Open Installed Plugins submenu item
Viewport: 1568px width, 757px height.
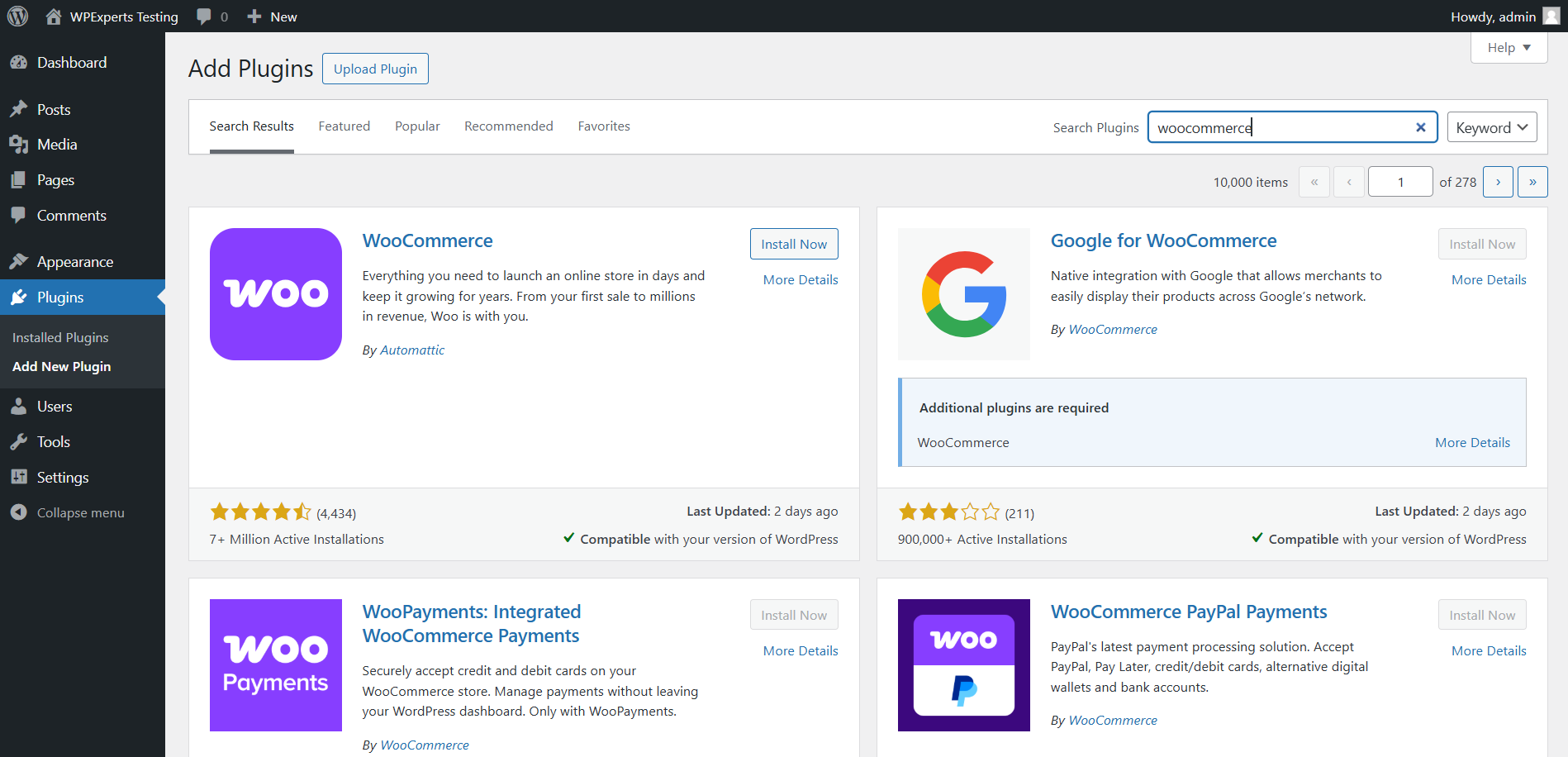point(60,338)
